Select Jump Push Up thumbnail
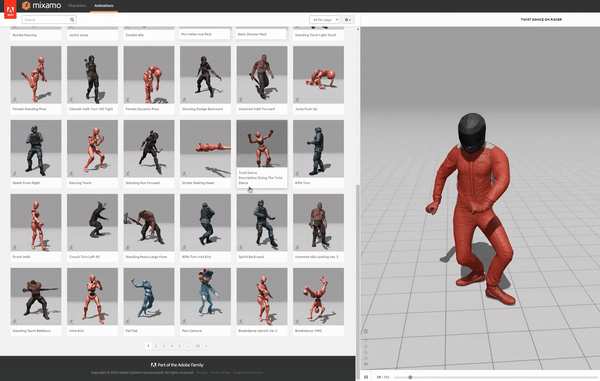The width and height of the screenshot is (600, 381). coord(318,75)
